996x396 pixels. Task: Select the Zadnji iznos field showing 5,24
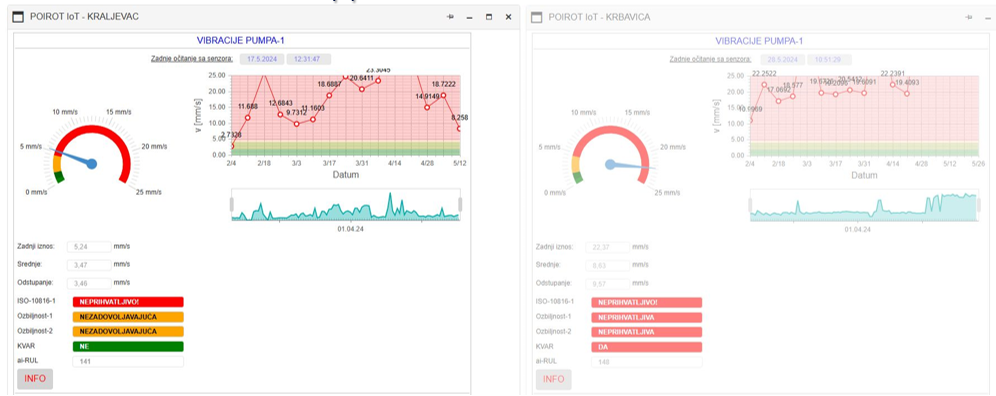pos(89,246)
